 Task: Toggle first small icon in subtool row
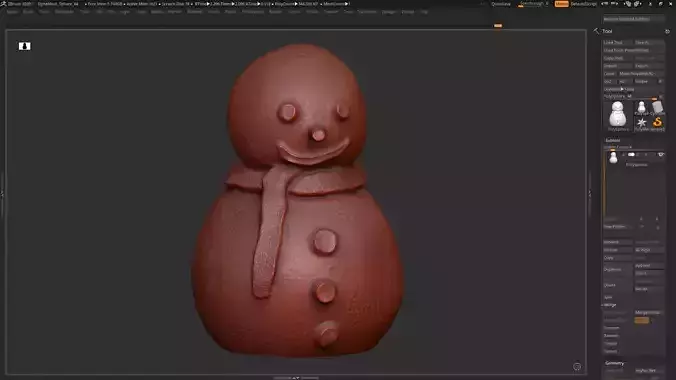(x=623, y=154)
